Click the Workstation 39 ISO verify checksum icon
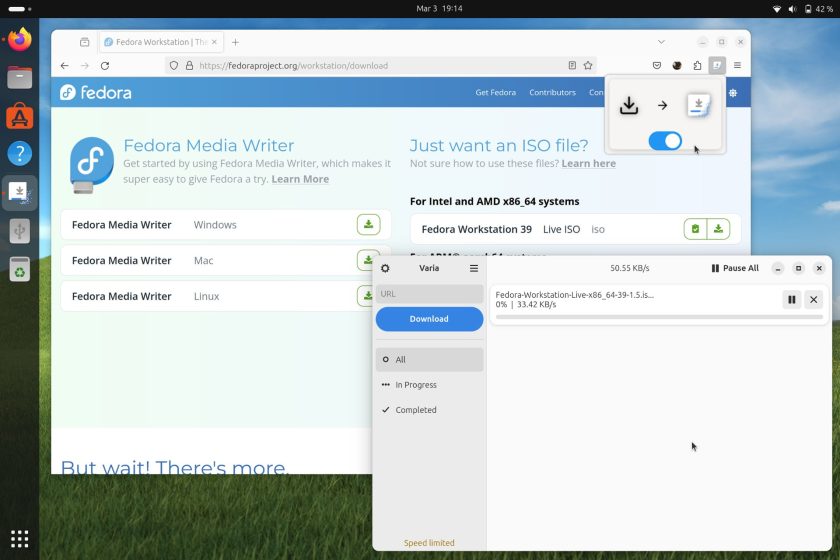 click(695, 229)
